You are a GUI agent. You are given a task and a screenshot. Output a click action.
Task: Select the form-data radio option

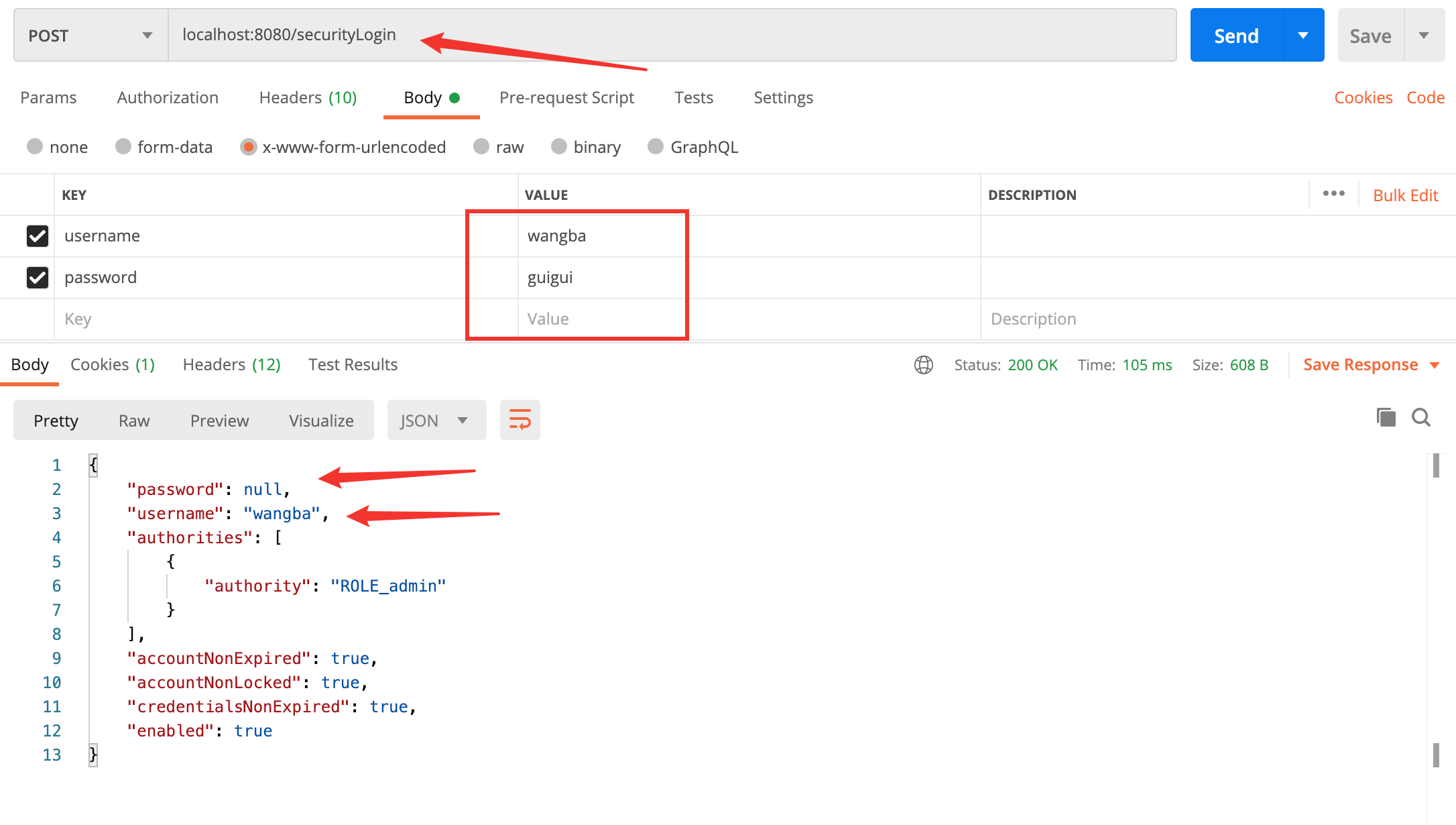click(x=123, y=147)
